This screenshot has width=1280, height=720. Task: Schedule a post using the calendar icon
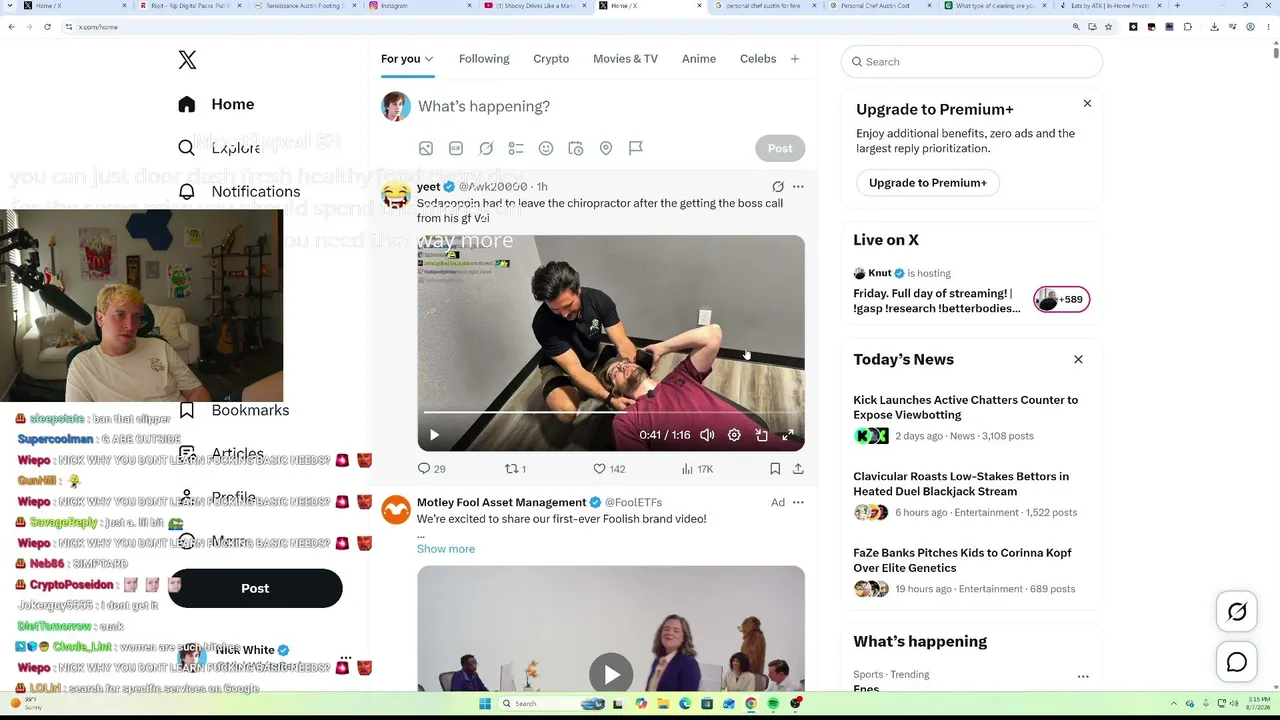coord(576,148)
